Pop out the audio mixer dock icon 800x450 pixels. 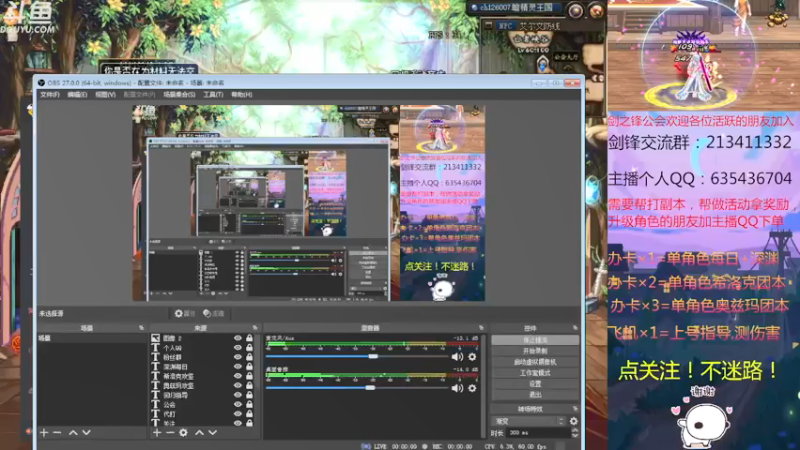(481, 328)
